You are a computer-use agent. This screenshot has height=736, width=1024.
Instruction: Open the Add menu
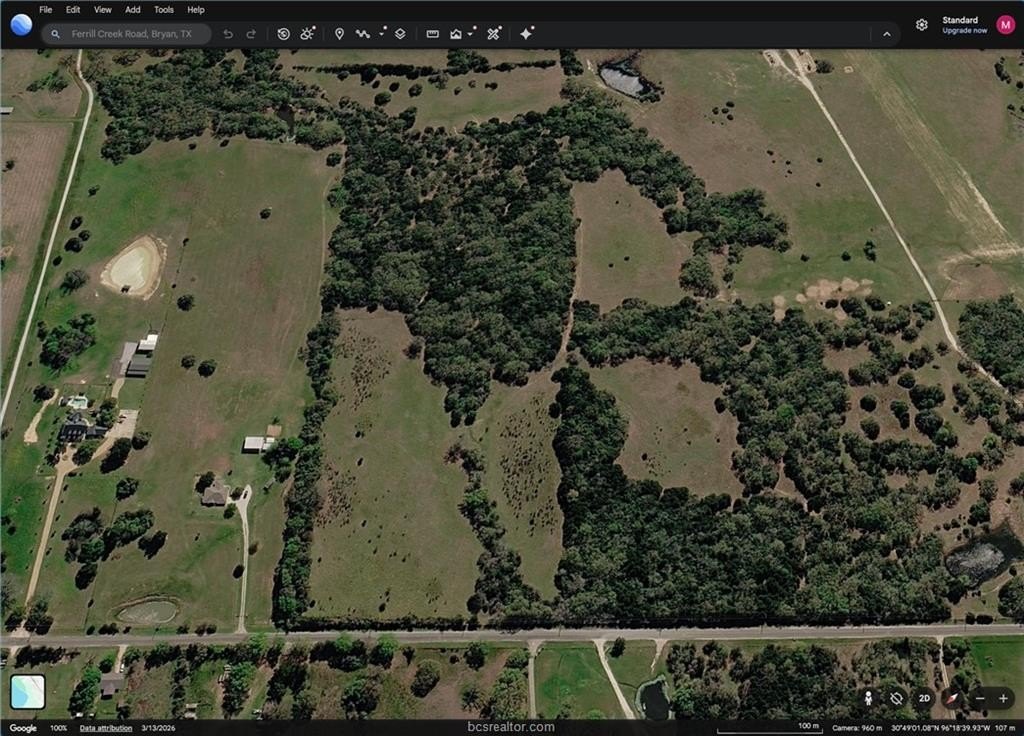coord(133,10)
